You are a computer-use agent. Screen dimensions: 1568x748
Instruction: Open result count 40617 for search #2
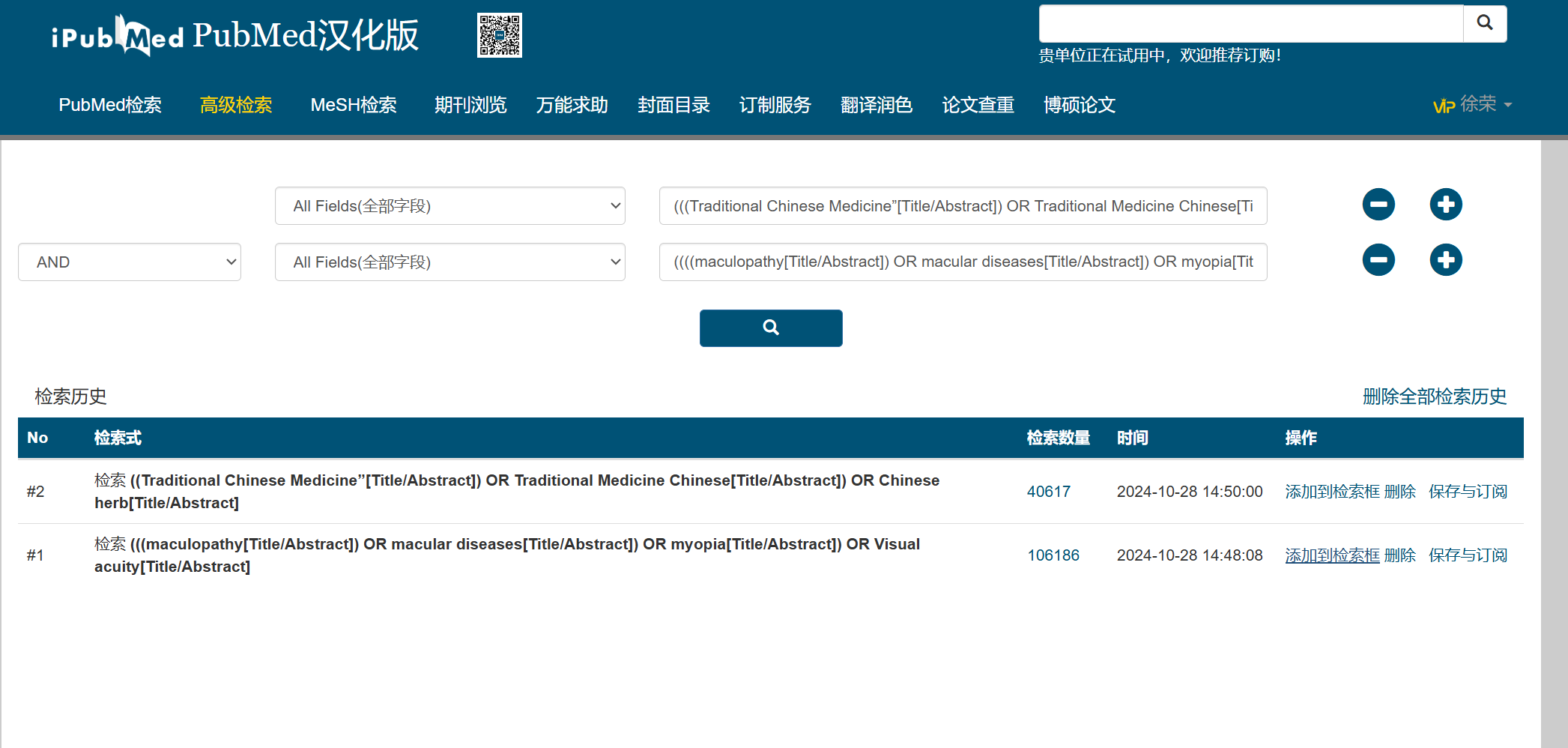1048,492
